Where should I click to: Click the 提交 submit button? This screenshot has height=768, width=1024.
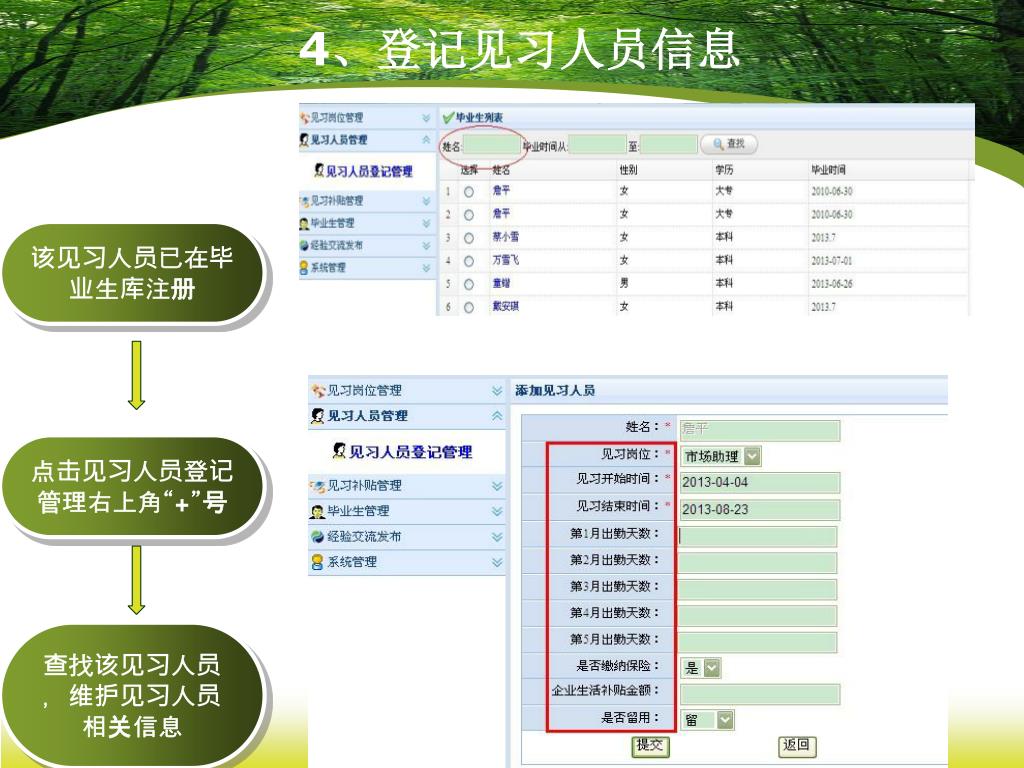pyautogui.click(x=650, y=746)
